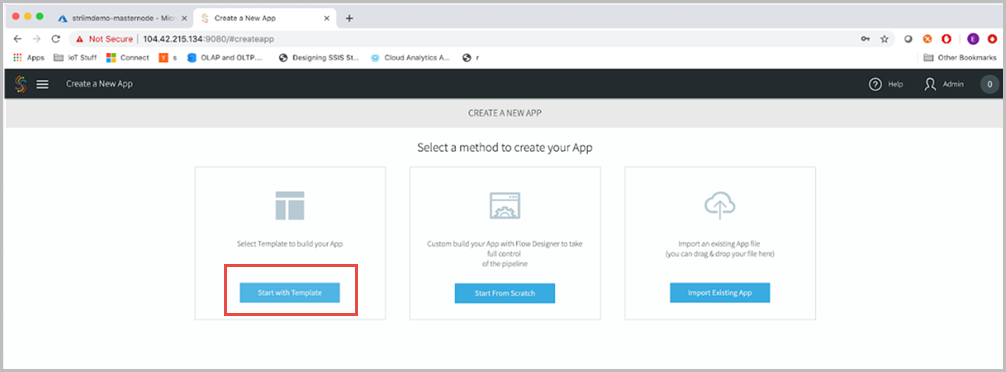Click the orange circle extension icon
Image resolution: width=1006 pixels, height=372 pixels.
[x=927, y=39]
